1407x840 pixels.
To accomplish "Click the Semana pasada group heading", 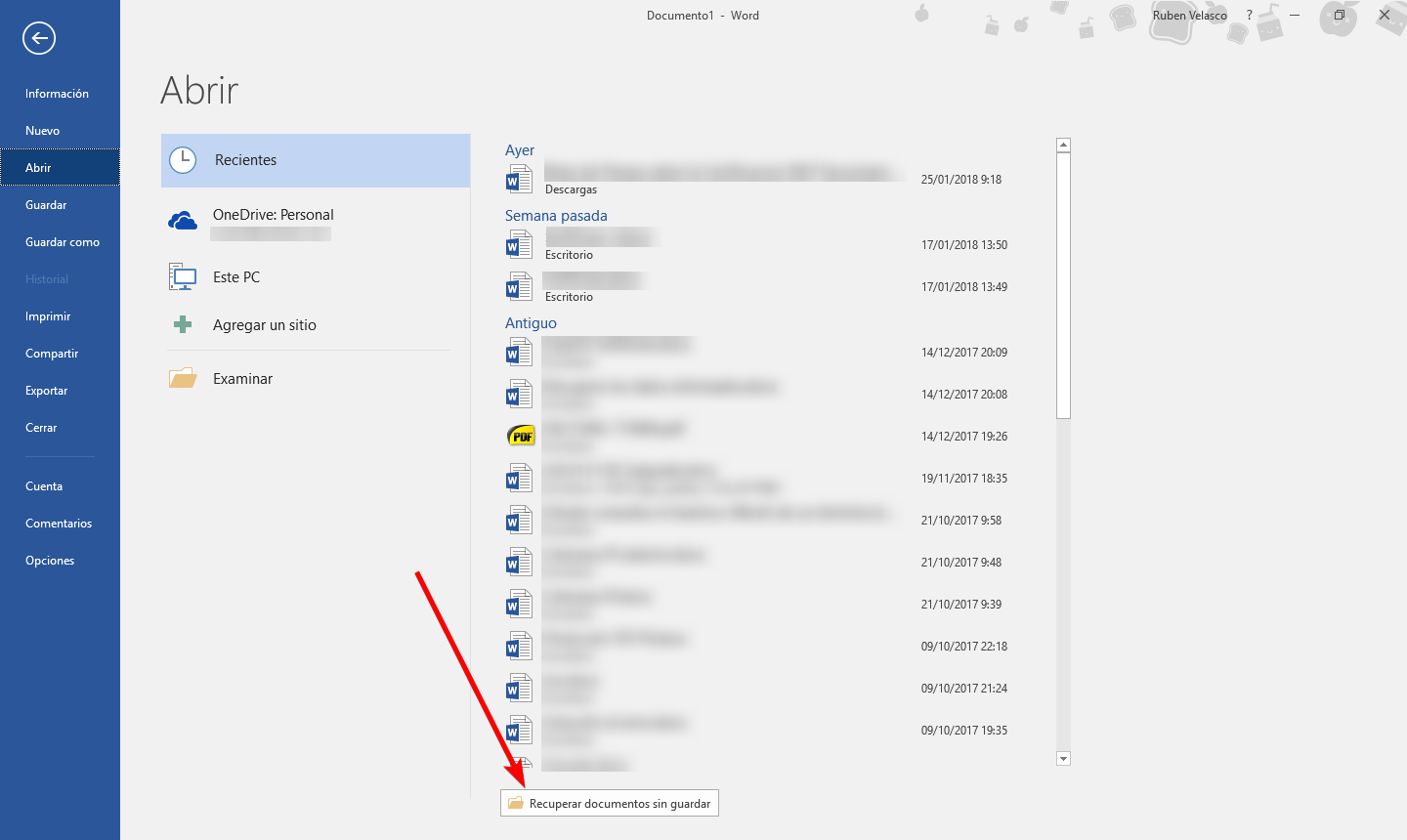I will (x=556, y=216).
